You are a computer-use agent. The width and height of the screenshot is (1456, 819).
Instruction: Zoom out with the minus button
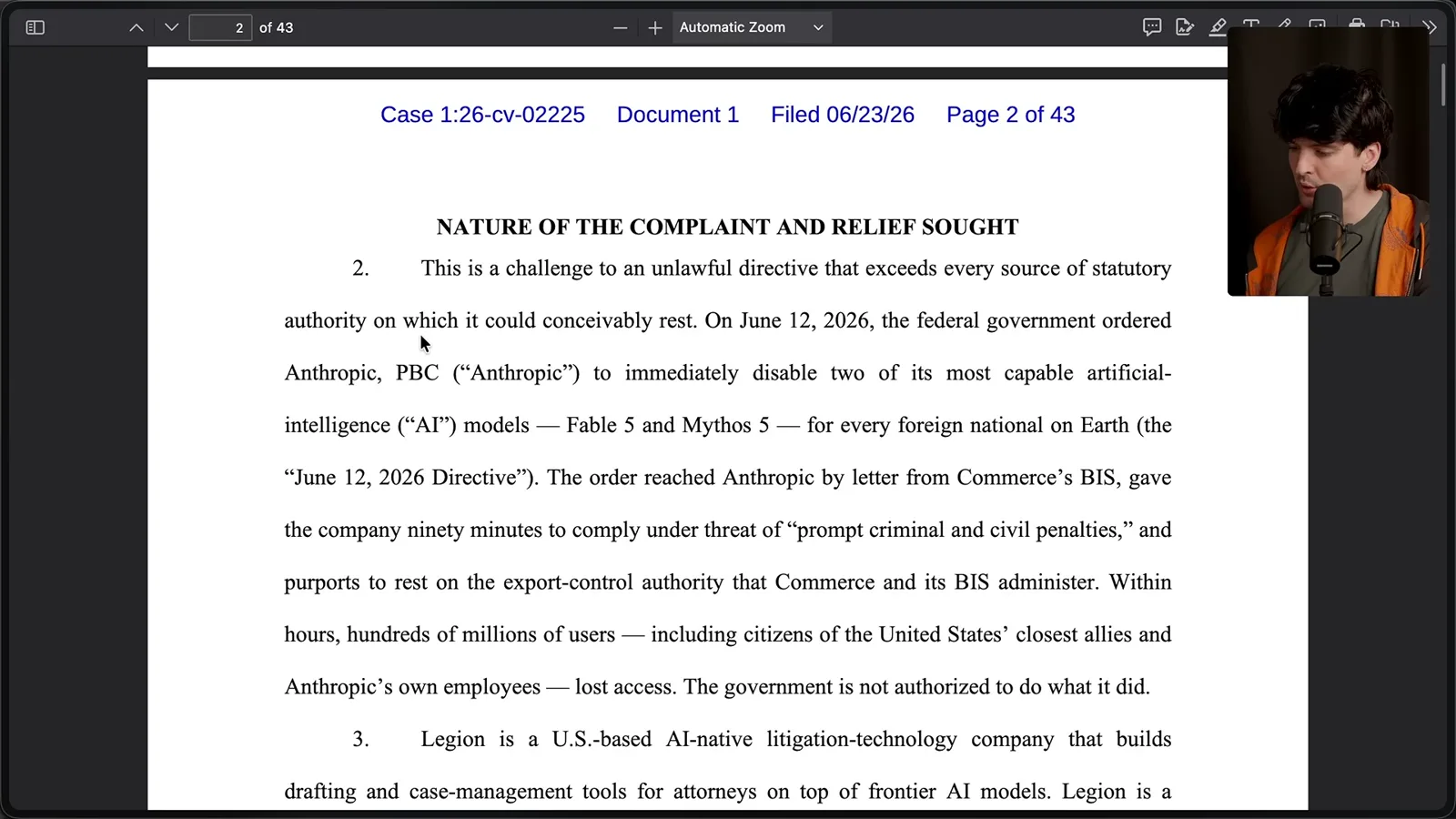pyautogui.click(x=621, y=28)
